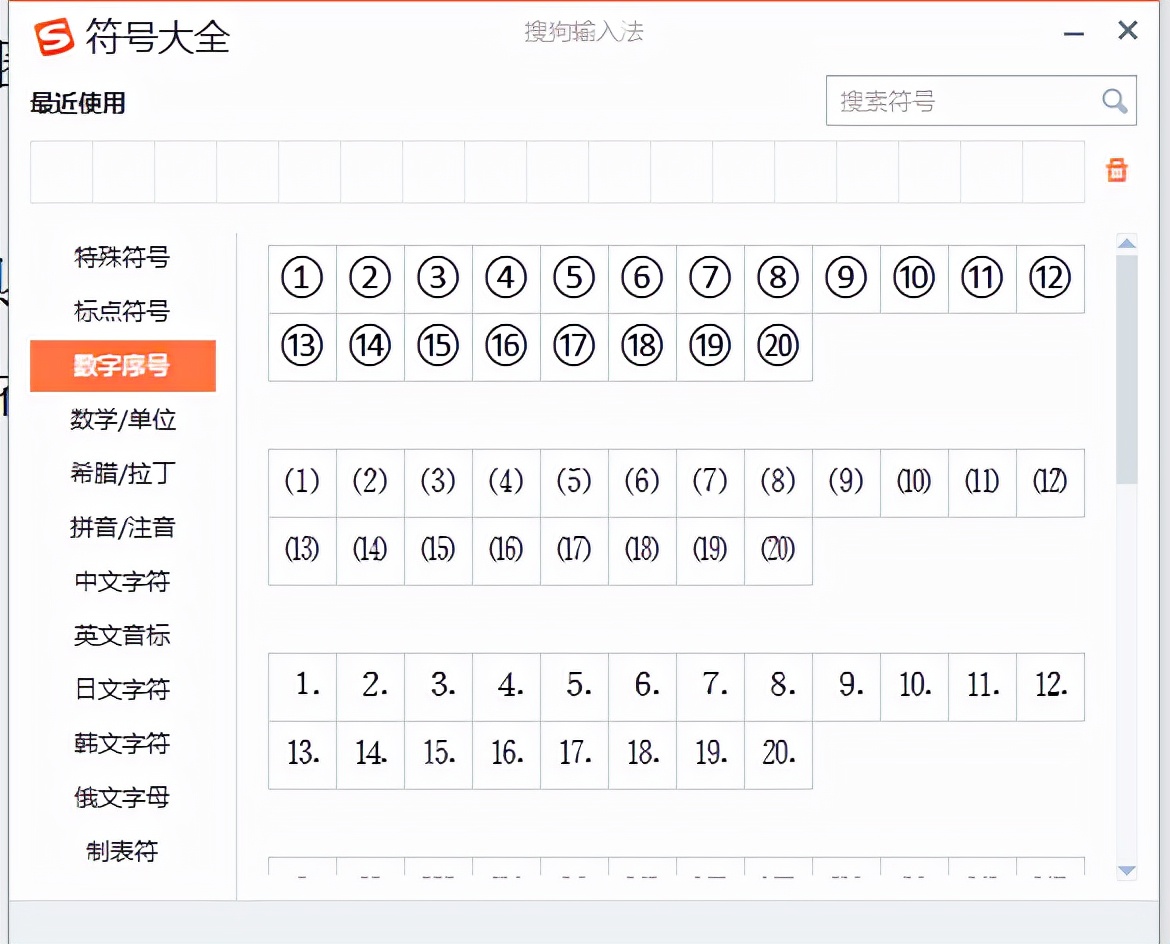The height and width of the screenshot is (944, 1170).
Task: Insert the circled number ①
Action: point(301,278)
